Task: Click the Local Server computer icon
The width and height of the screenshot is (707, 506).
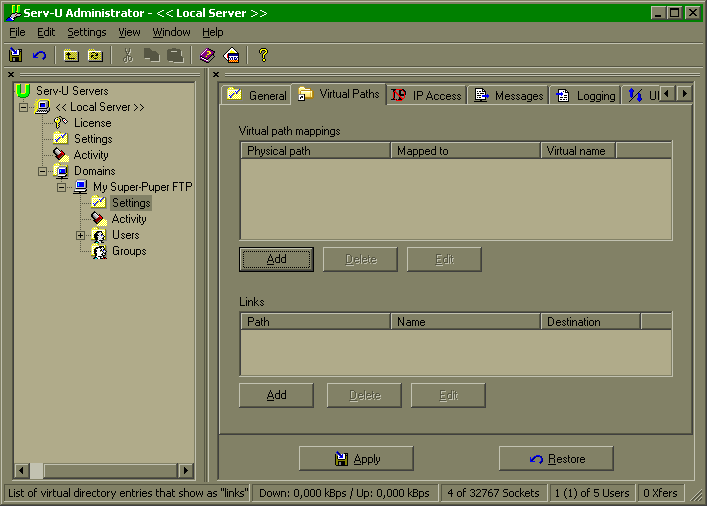Action: click(43, 107)
